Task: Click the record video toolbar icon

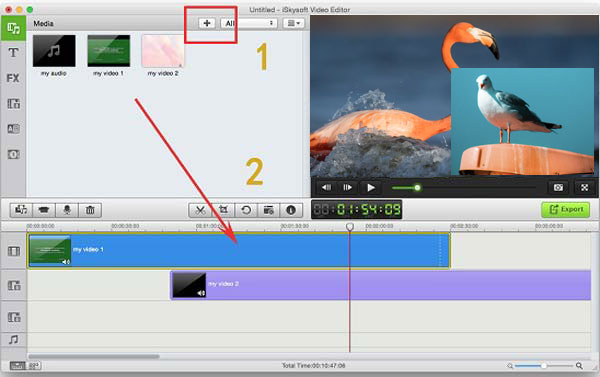Action: [44, 210]
